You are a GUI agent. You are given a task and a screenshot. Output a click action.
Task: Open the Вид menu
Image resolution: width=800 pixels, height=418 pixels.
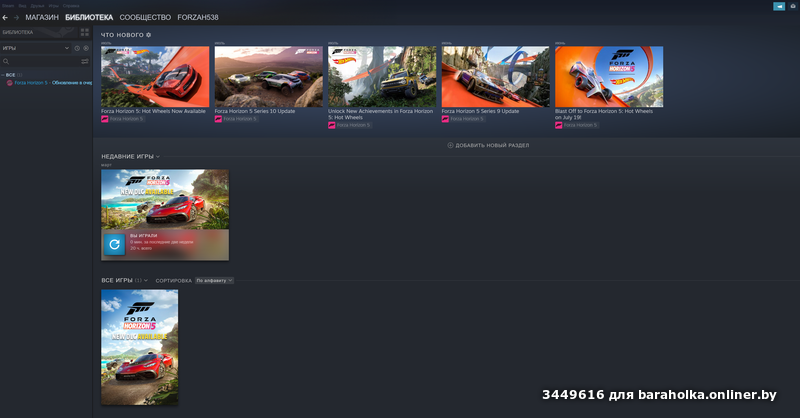point(22,6)
